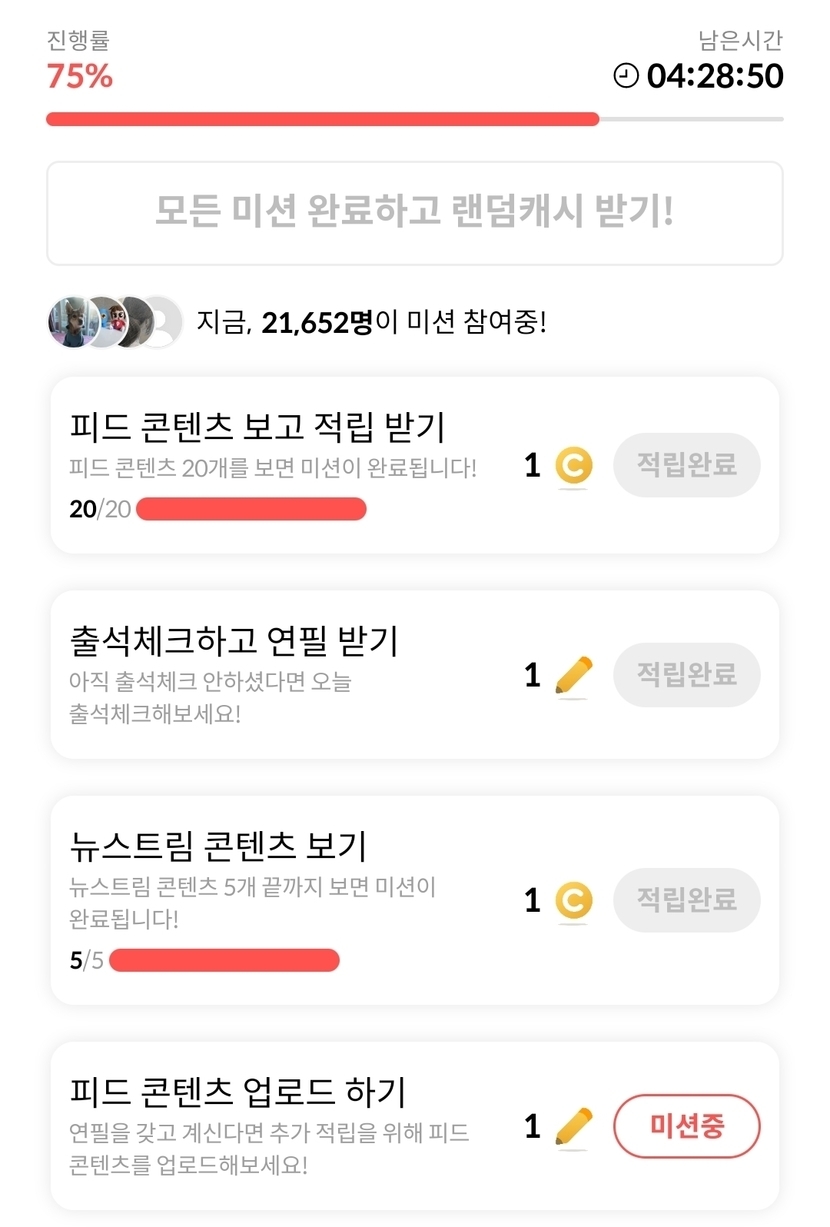Image resolution: width=830 pixels, height=1227 pixels.
Task: Open the 뉴스트림 콘텐츠 보기 title
Action: [x=219, y=846]
